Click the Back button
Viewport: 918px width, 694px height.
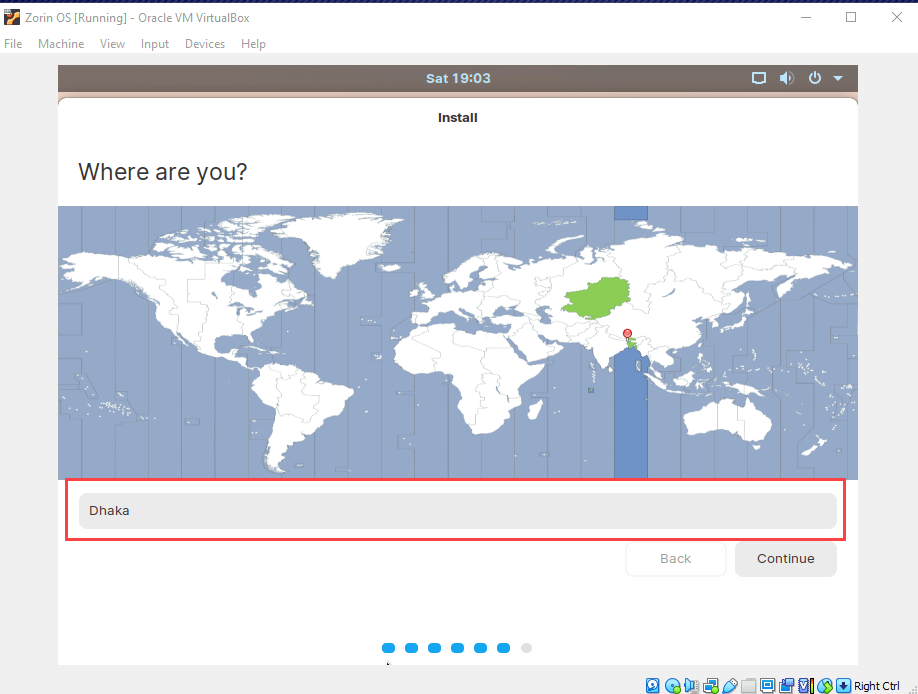point(675,559)
